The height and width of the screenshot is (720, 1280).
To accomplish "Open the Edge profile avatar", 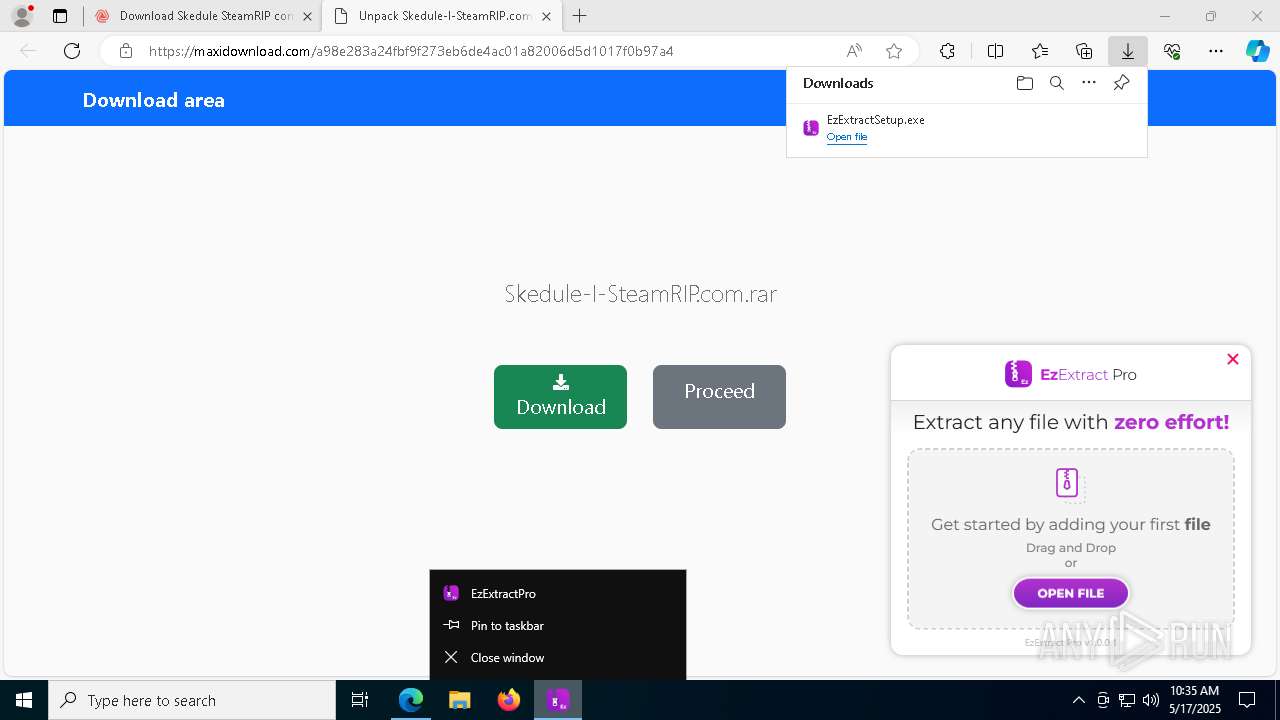I will click(x=22, y=16).
